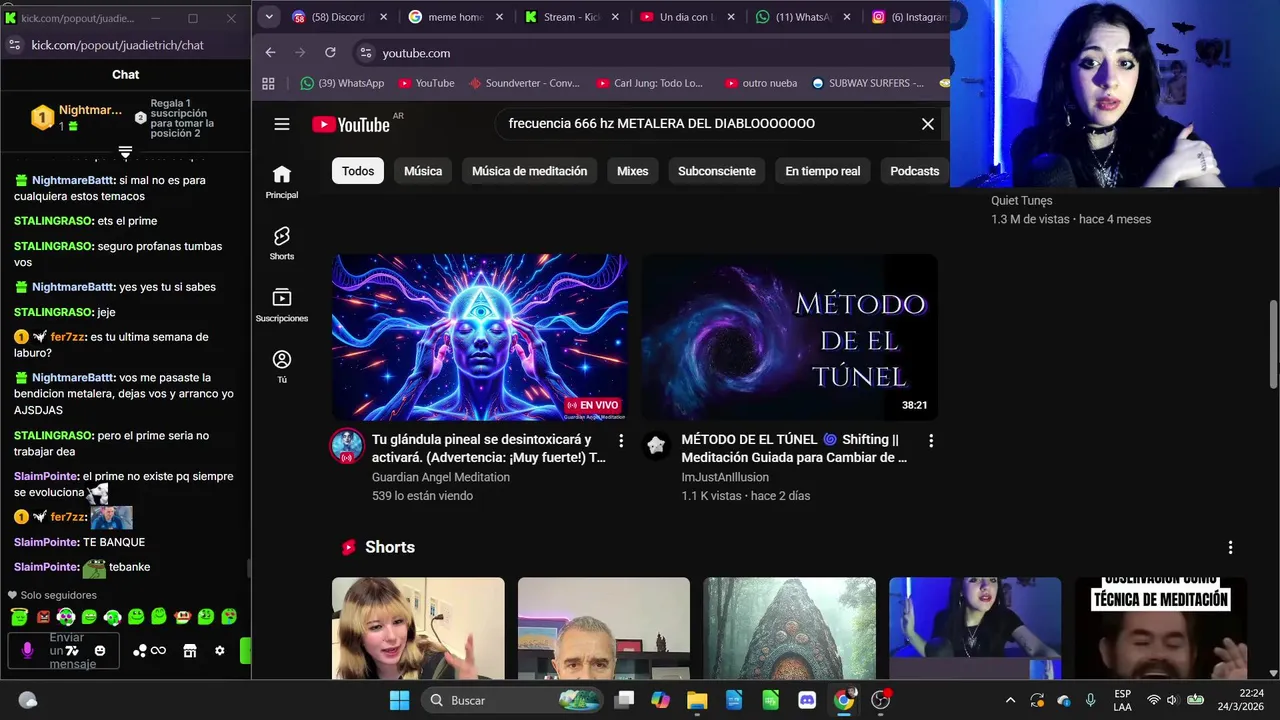Open Principal in YouTube sidebar
The width and height of the screenshot is (1280, 720).
[x=282, y=182]
